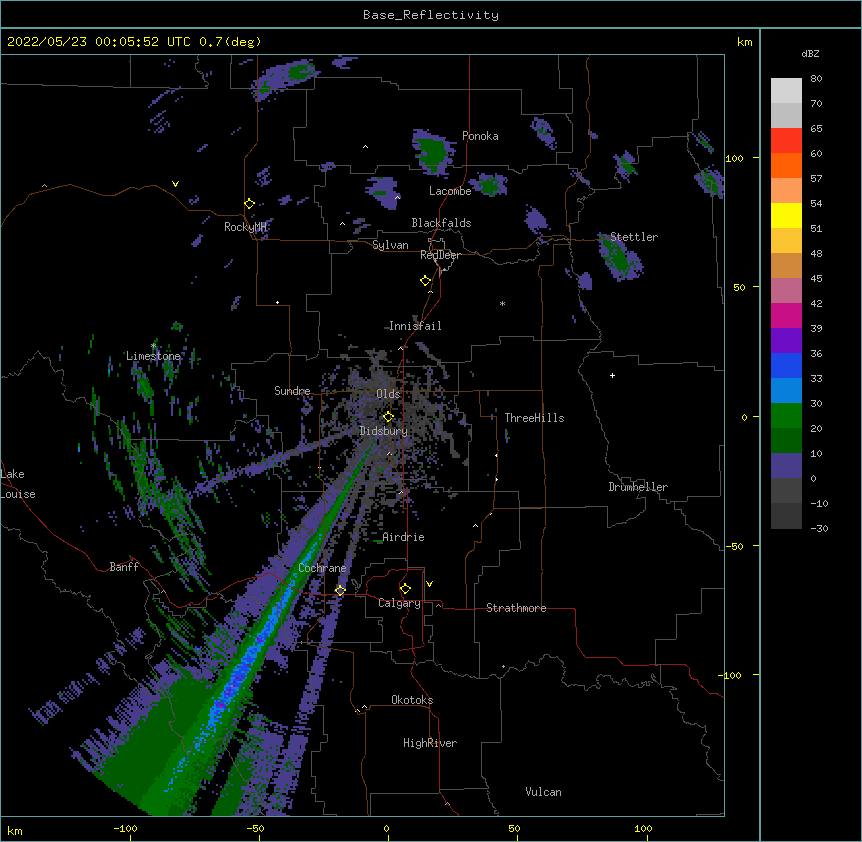
Task: Click the Lake Louise label
Action: click(x=18, y=484)
